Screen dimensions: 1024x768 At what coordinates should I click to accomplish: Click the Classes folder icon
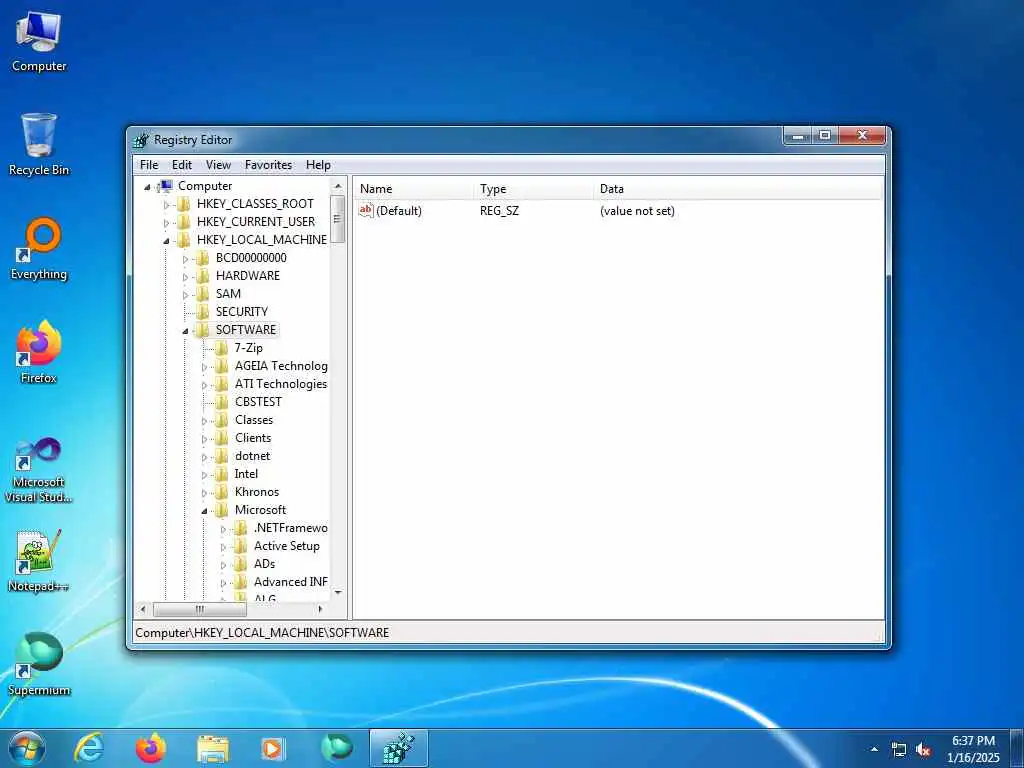click(221, 420)
